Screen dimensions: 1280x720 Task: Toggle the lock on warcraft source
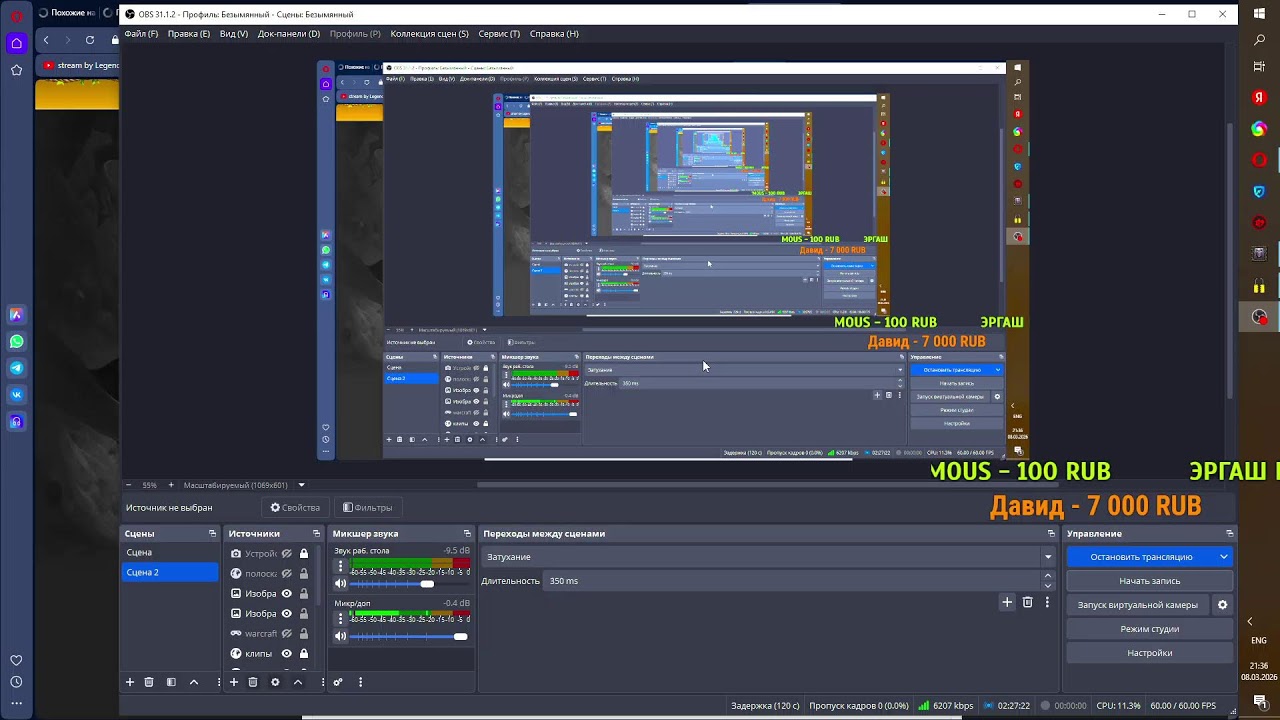pyautogui.click(x=303, y=634)
